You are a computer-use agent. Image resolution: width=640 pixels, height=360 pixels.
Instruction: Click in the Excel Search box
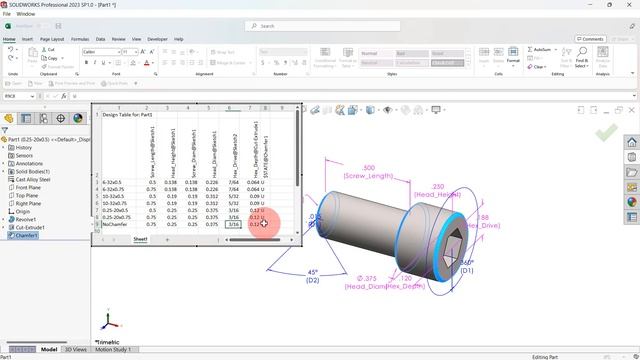click(x=322, y=26)
